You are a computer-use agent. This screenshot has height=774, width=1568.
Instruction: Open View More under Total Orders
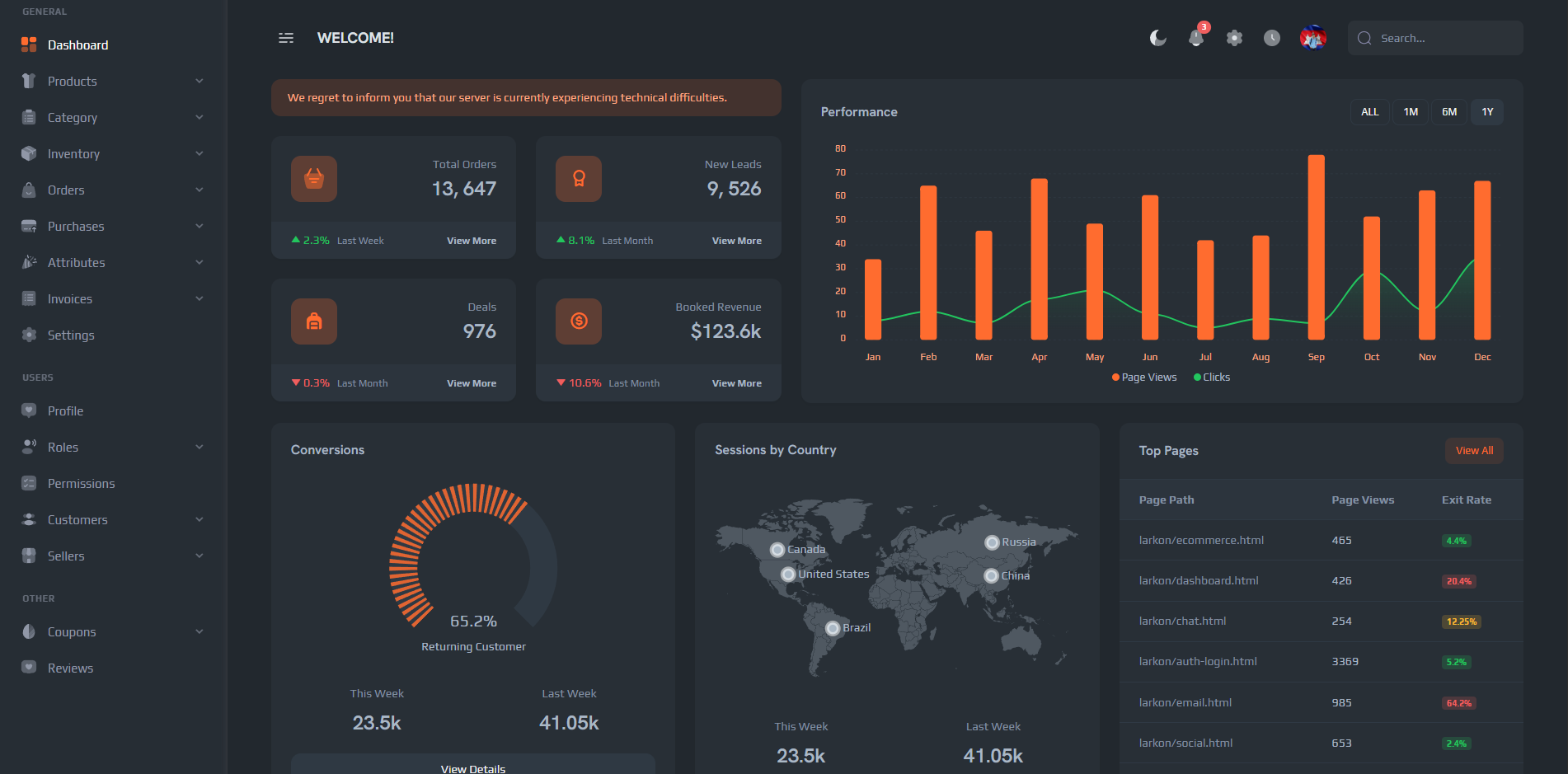tap(472, 241)
